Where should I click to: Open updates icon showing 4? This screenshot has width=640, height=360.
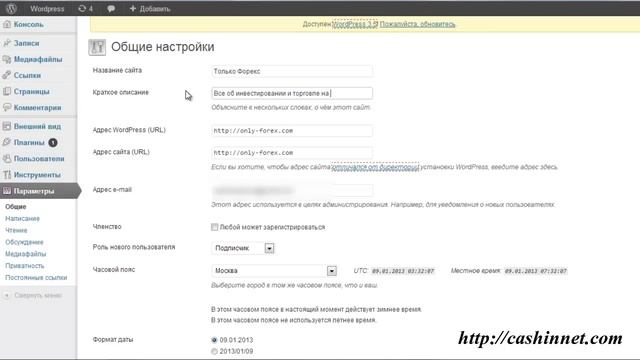(x=85, y=9)
